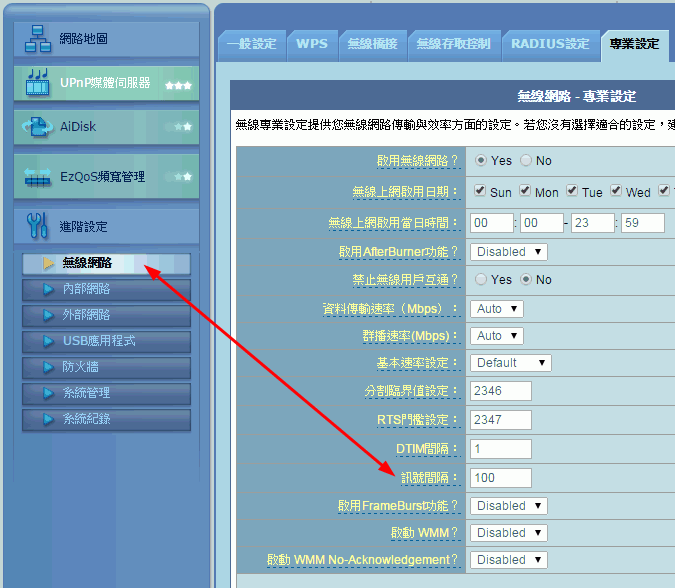The width and height of the screenshot is (675, 588).
Task: Open the 啟用FrameBurst功能 dropdown
Action: tap(508, 506)
